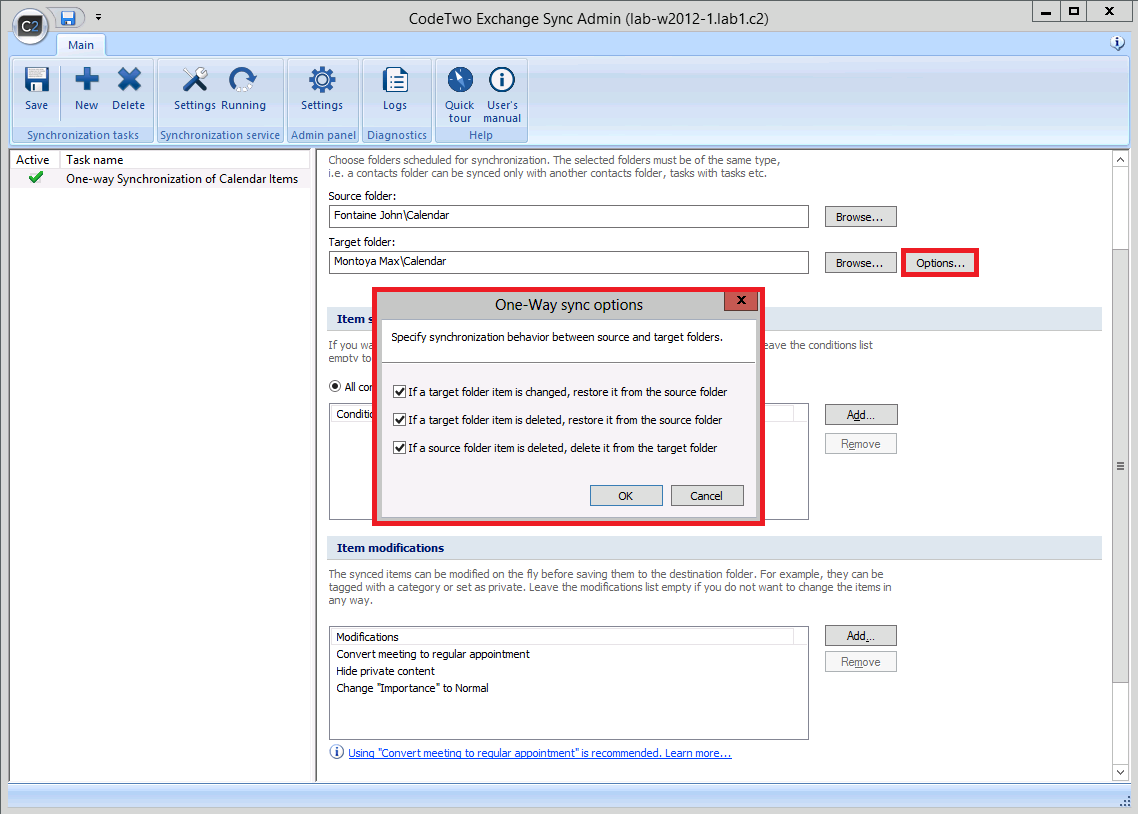1138x814 pixels.
Task: Click the Modifications column header
Action: click(x=562, y=636)
